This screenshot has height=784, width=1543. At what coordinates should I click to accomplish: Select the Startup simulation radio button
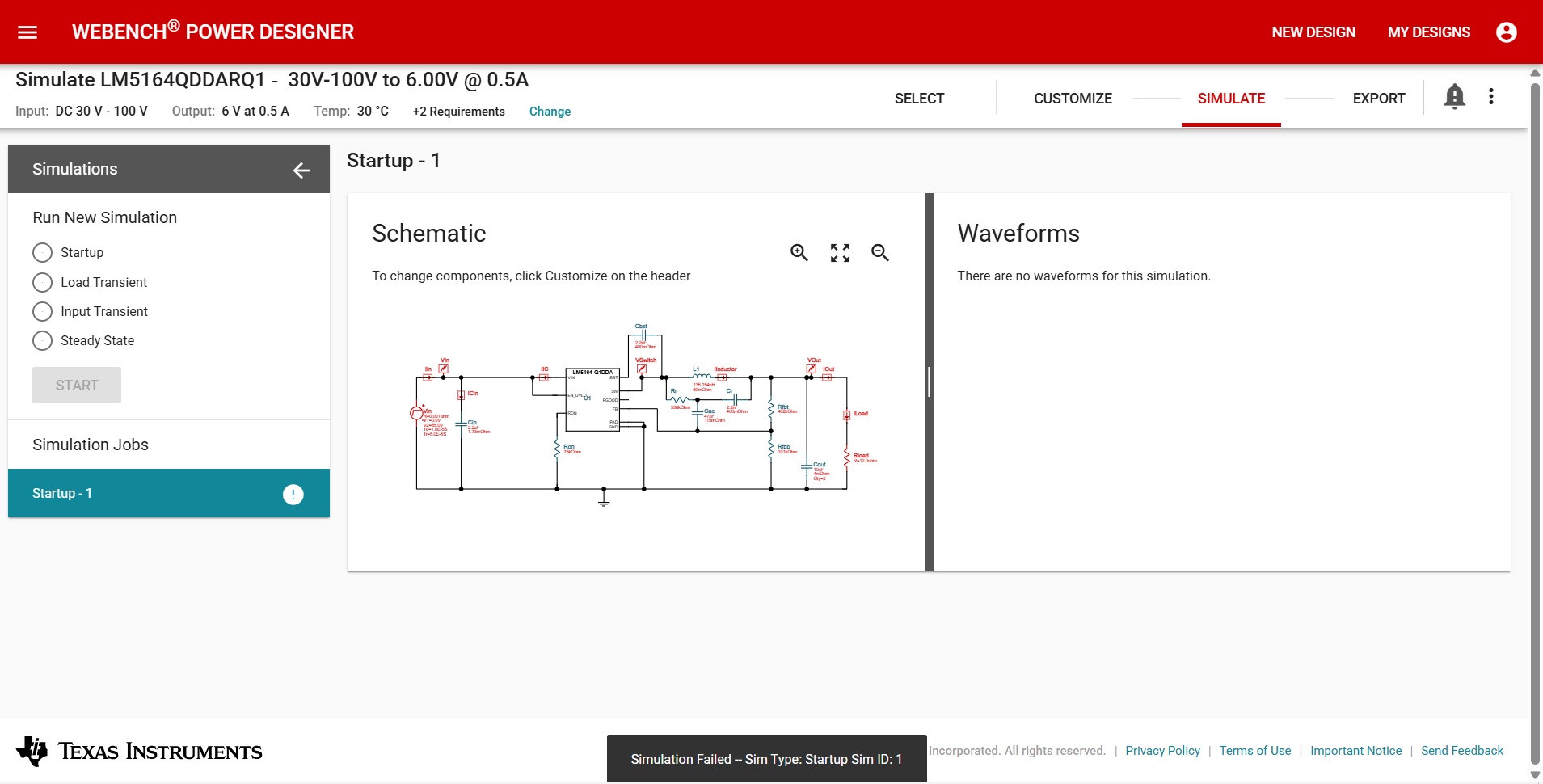(x=42, y=253)
